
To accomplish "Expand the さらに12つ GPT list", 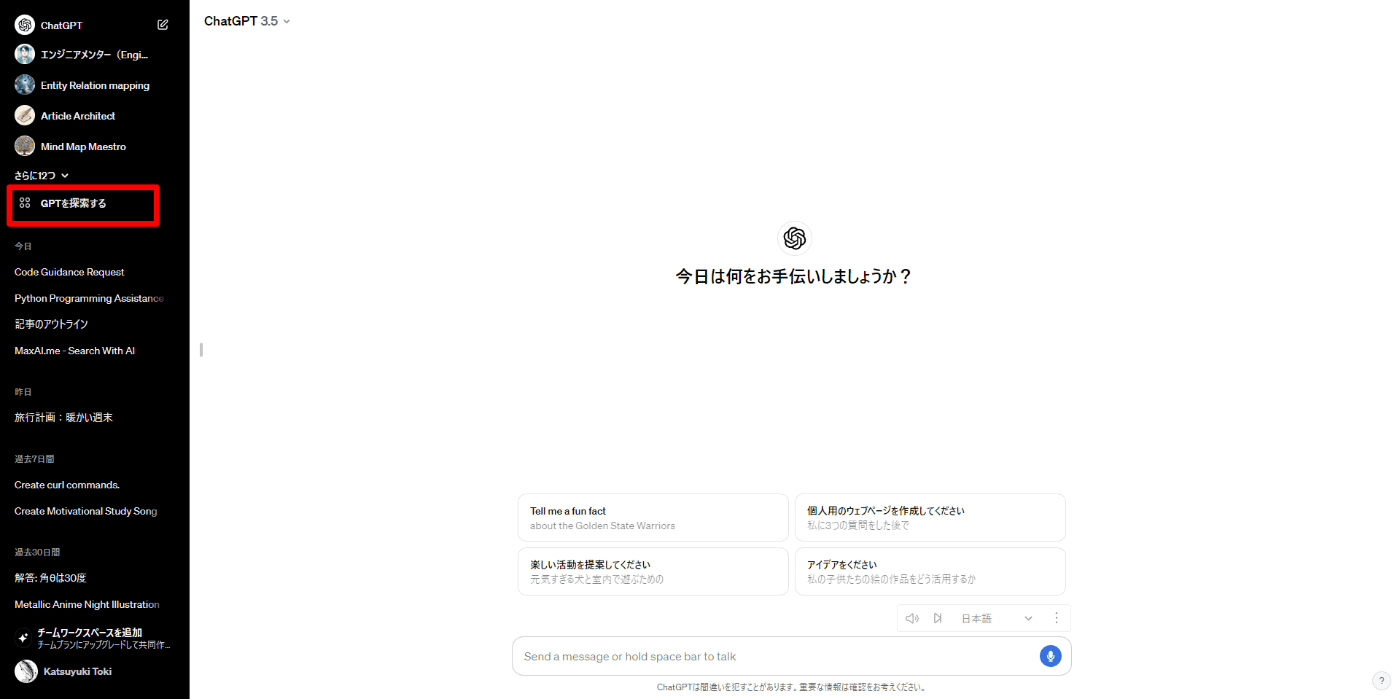I will (41, 175).
